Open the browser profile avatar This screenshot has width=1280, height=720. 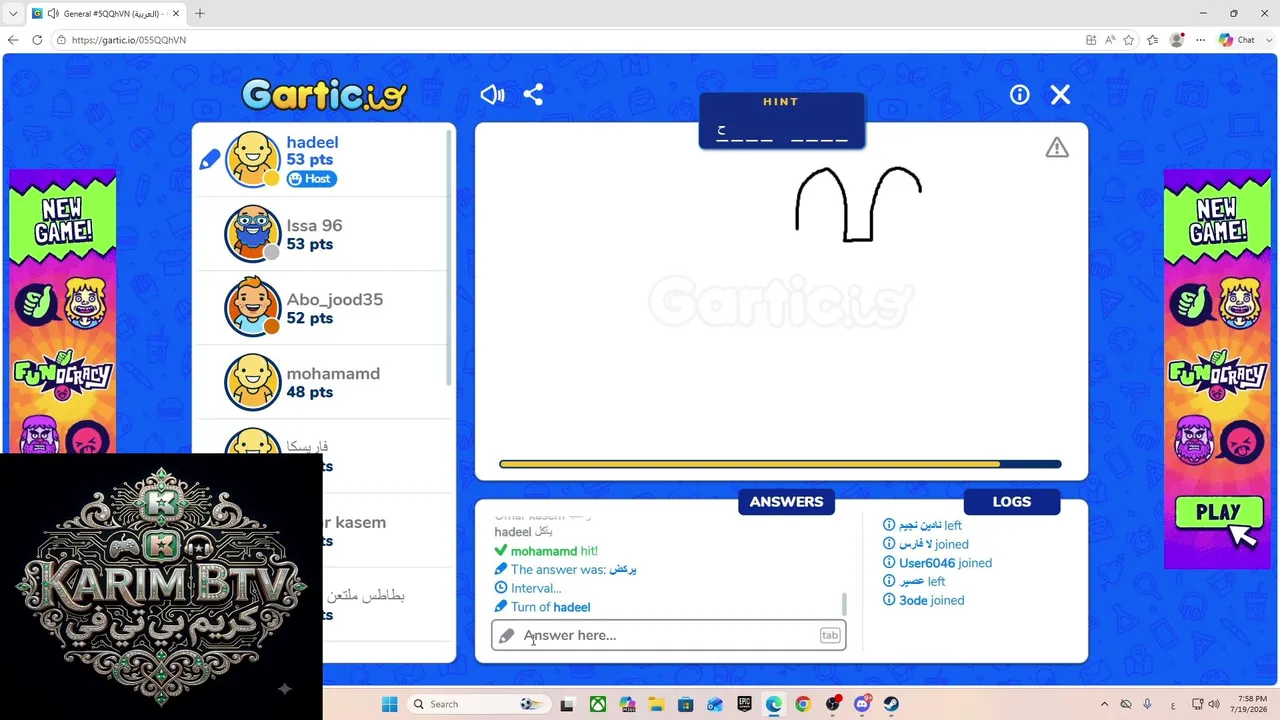1177,40
